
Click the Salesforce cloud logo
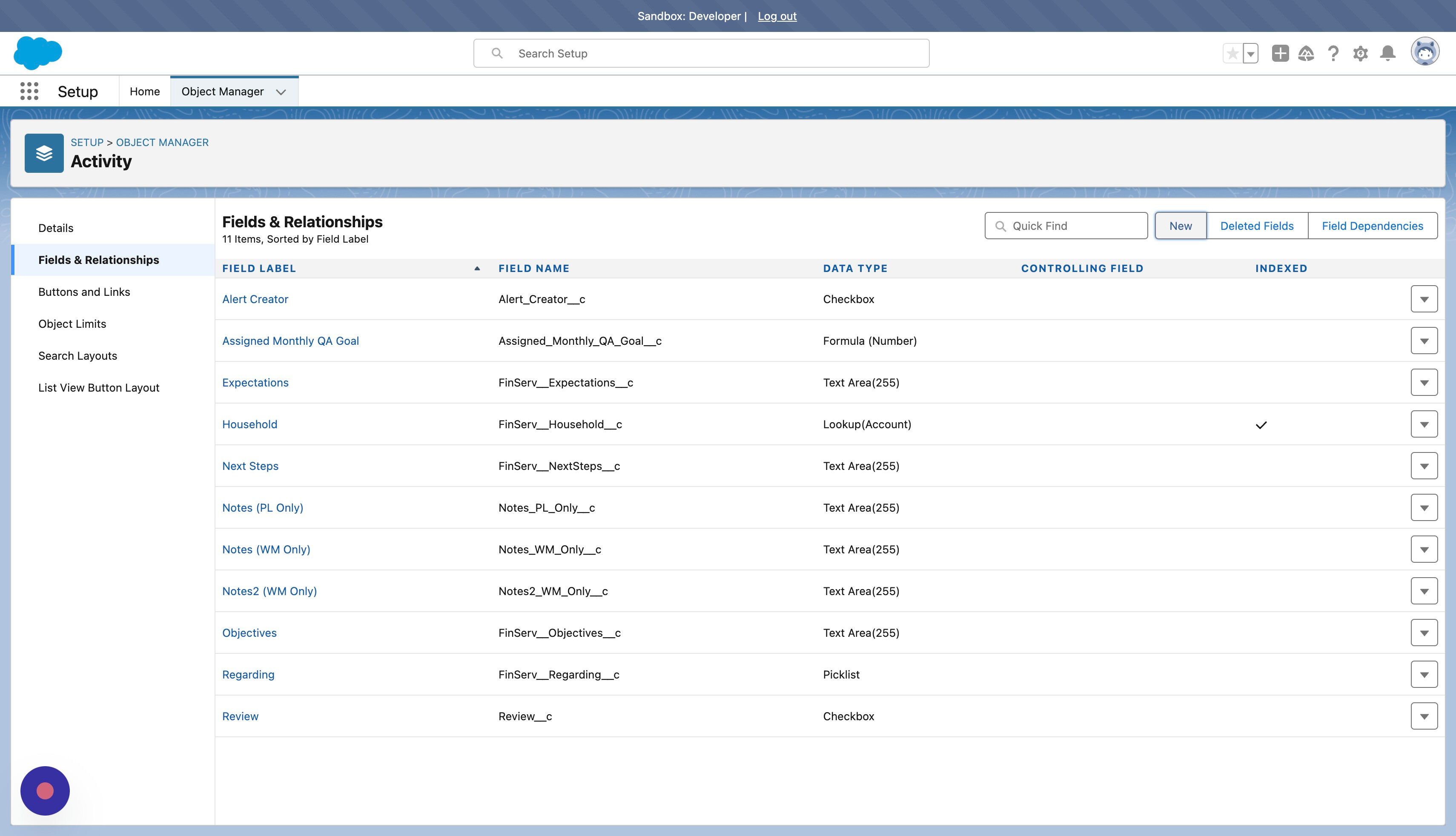tap(38, 53)
